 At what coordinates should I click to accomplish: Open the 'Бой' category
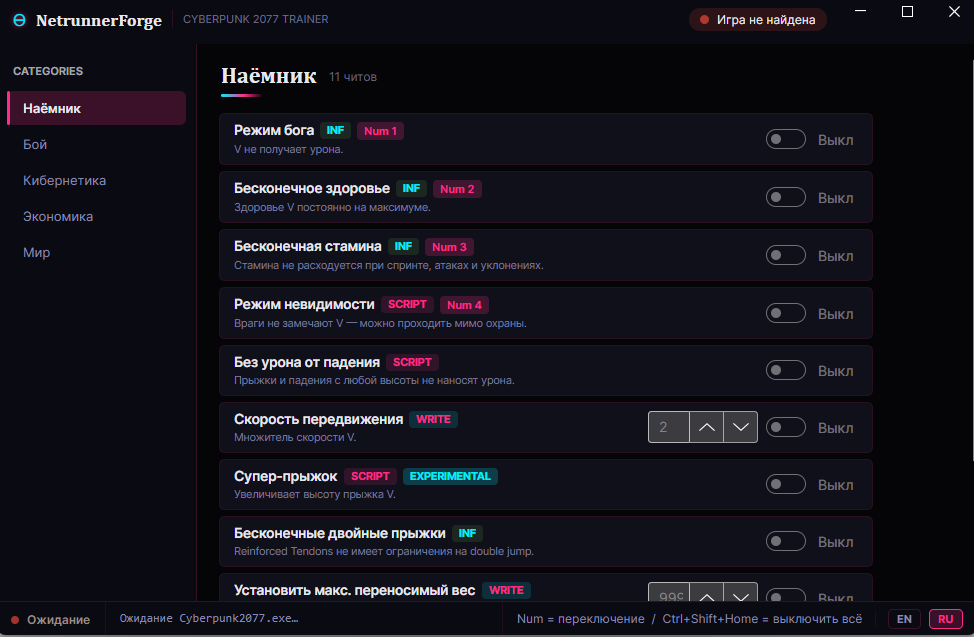96,144
